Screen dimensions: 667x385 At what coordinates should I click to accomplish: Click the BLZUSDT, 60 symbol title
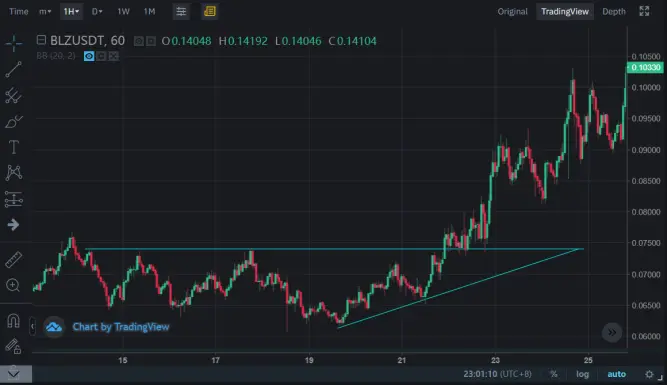pyautogui.click(x=87, y=41)
